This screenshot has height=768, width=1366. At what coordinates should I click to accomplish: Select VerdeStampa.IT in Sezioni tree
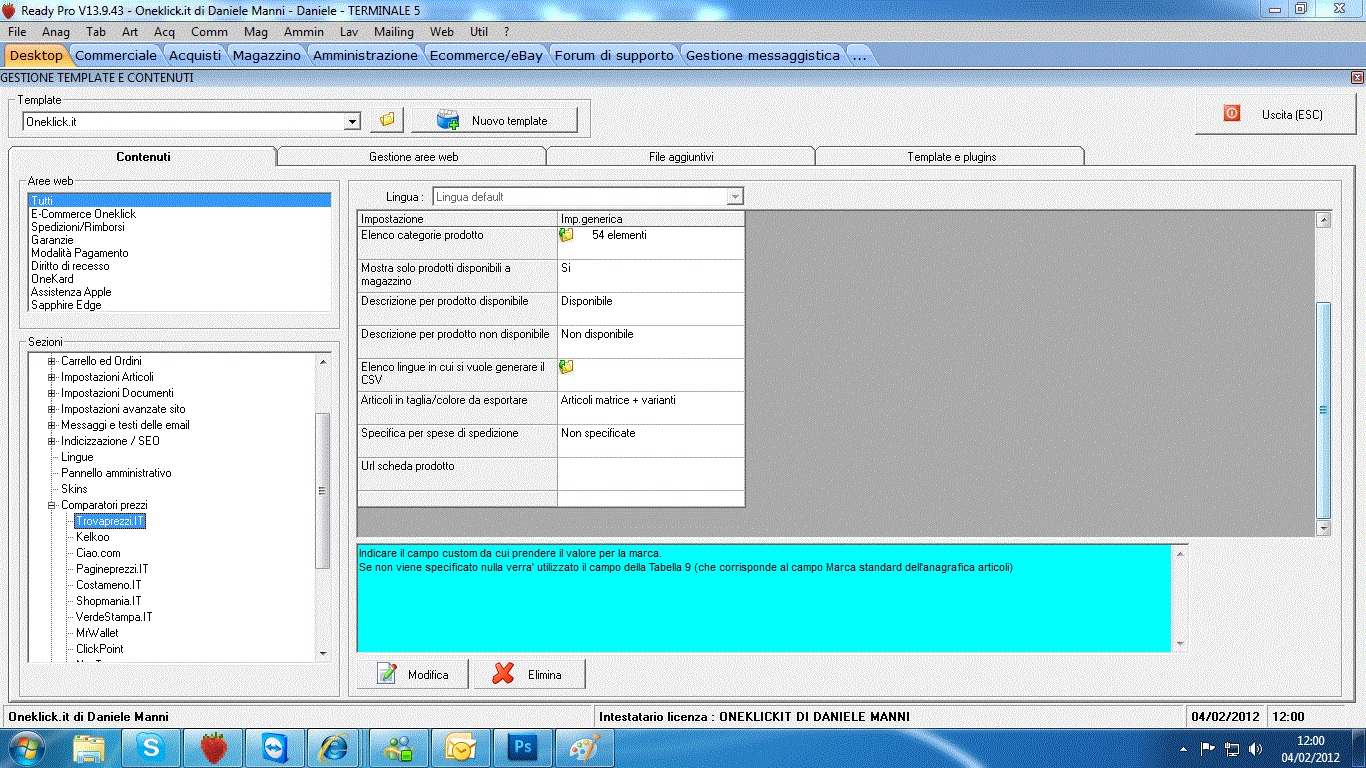tap(114, 617)
